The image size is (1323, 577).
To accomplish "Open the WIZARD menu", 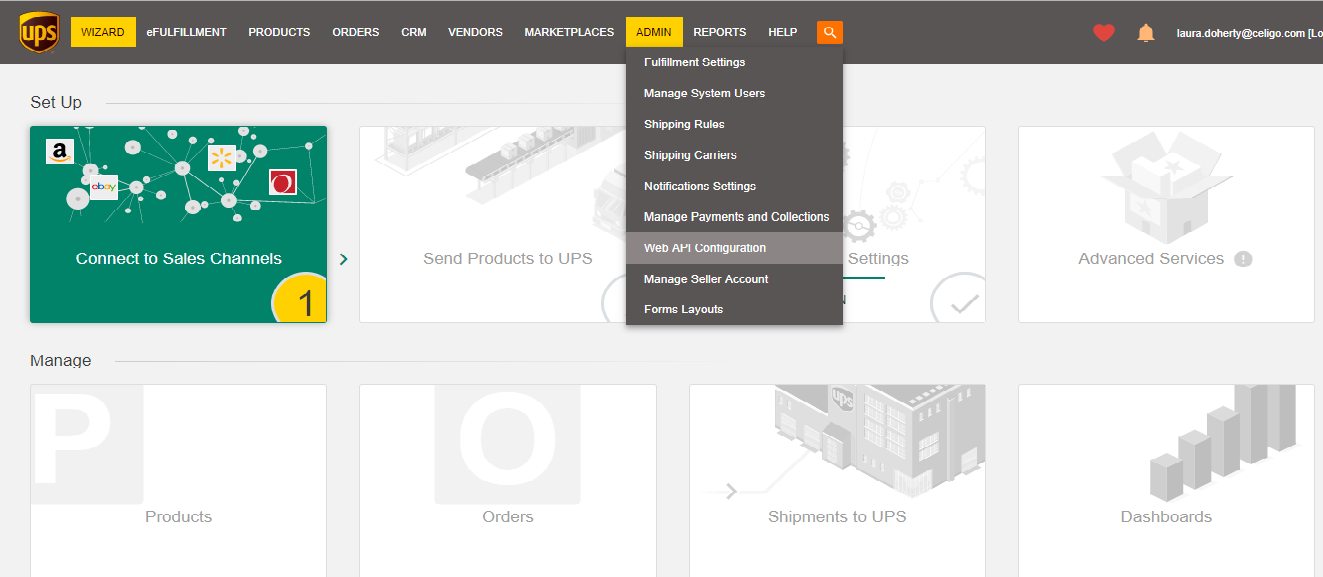I will [103, 32].
